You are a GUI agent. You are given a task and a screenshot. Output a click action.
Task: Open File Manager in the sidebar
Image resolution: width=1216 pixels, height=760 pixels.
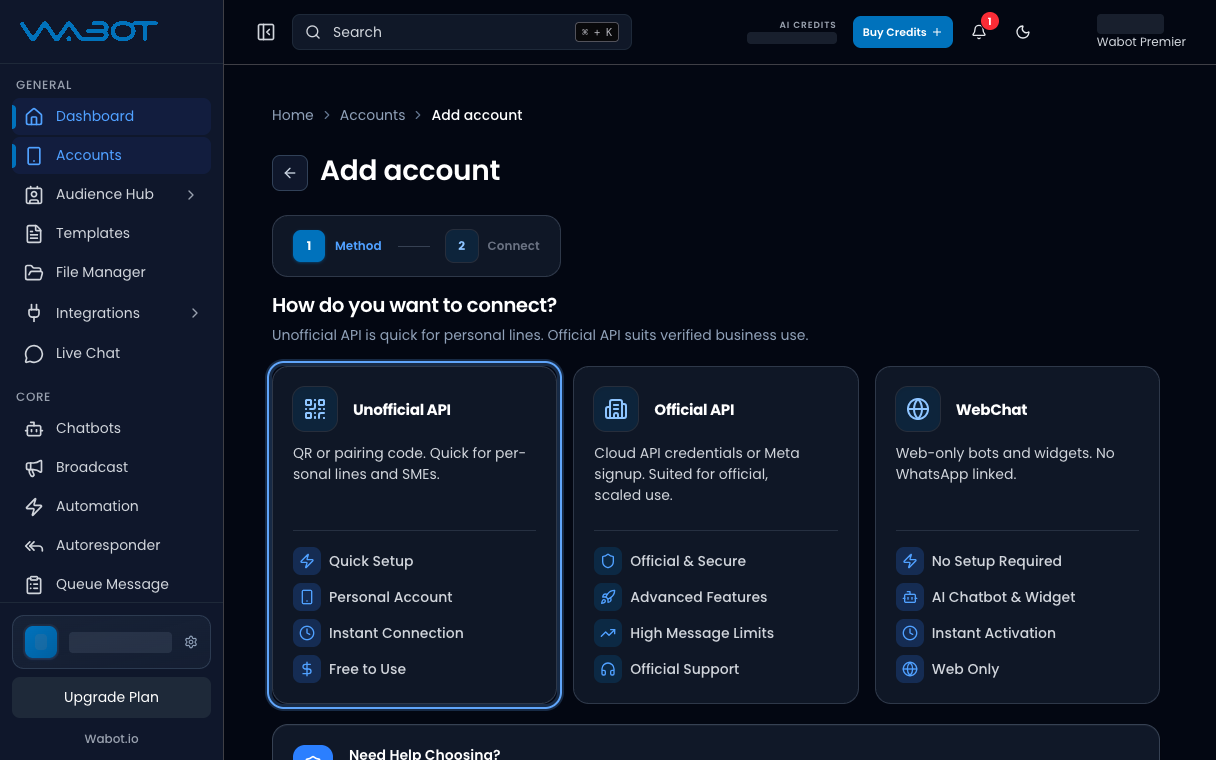point(112,272)
